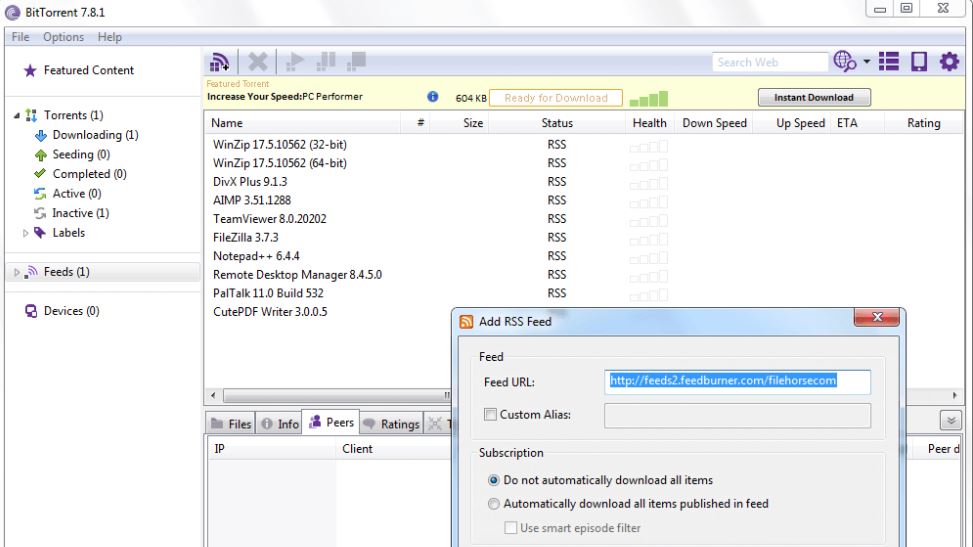Click the horizontal scrollbar's left arrow
This screenshot has width=973, height=547.
click(213, 396)
